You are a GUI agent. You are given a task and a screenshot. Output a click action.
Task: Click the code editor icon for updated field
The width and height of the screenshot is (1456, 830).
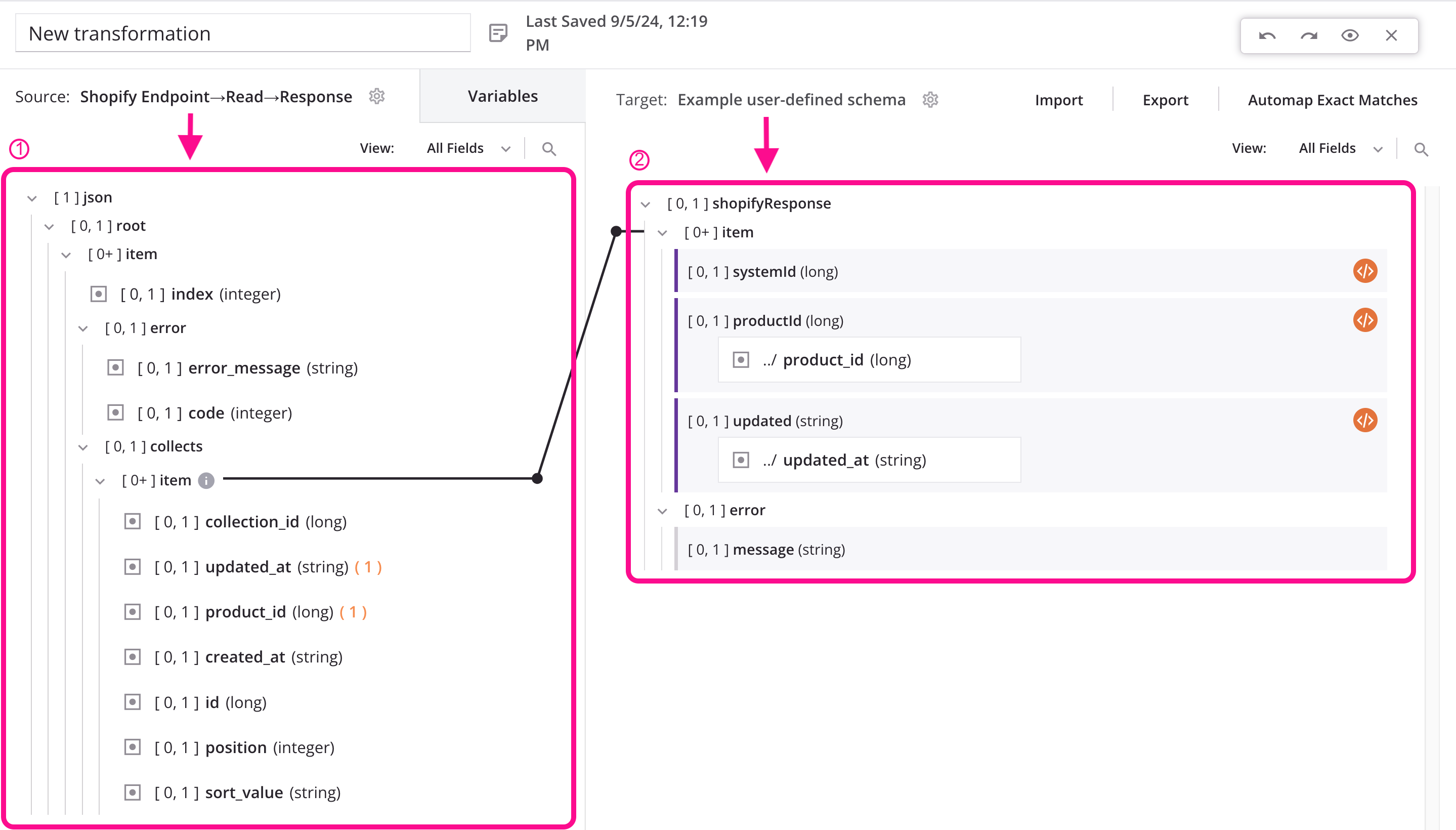point(1365,420)
